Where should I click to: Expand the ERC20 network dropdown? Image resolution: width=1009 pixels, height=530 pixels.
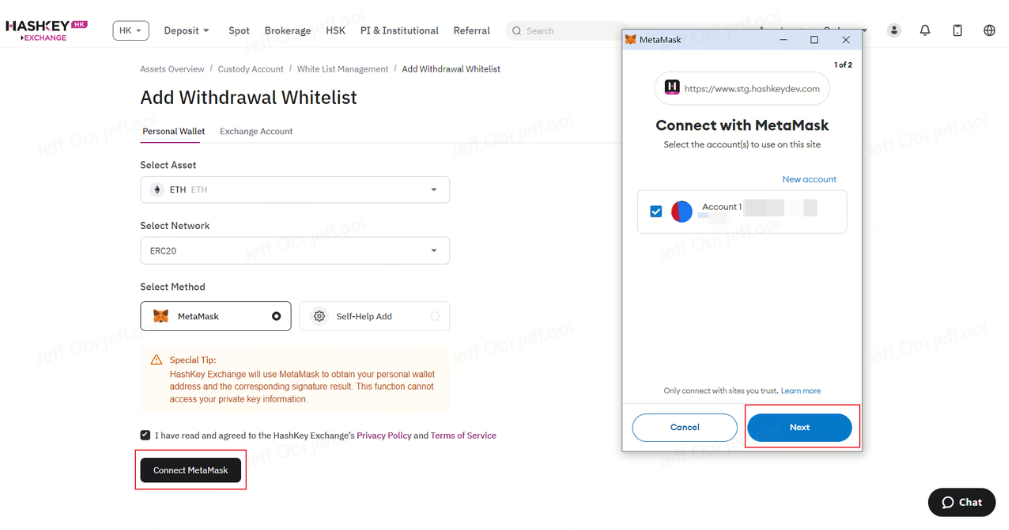[295, 251]
